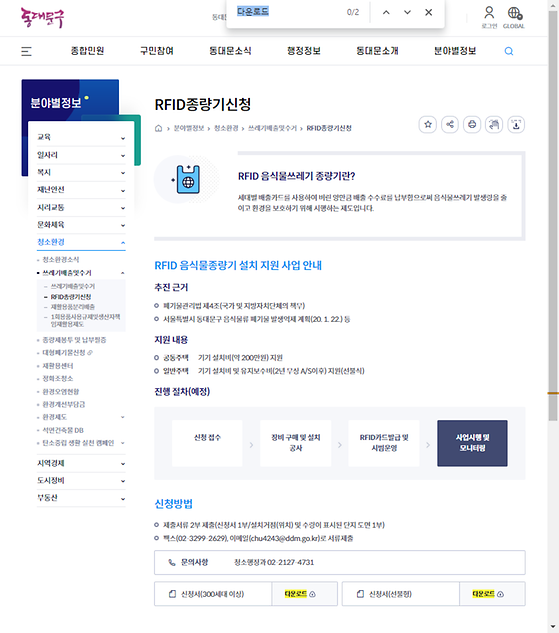Screen dimensions: 559x633
Task: Click the 장비 구매 및 설치 공사 step
Action: click(x=295, y=443)
